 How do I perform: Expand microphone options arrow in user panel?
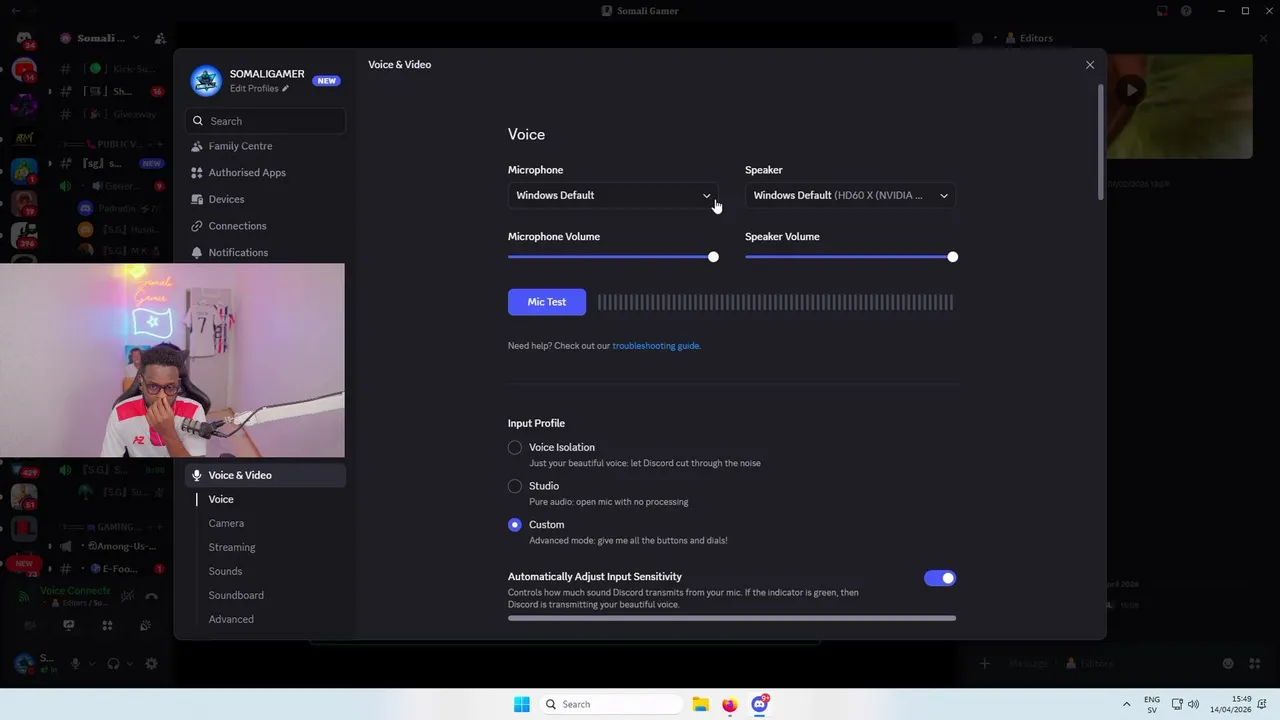tap(92, 664)
